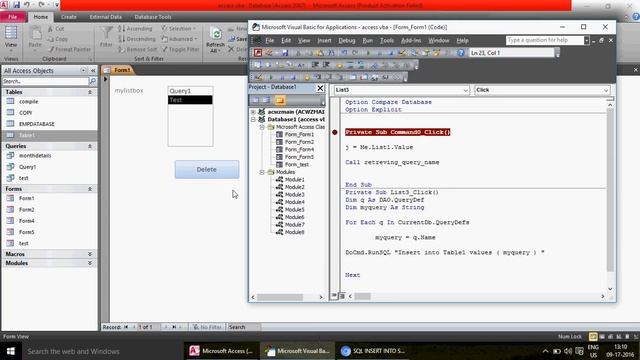This screenshot has width=640, height=360.
Task: Click the Design Mode icon in VBA toolbar
Action: click(x=402, y=53)
